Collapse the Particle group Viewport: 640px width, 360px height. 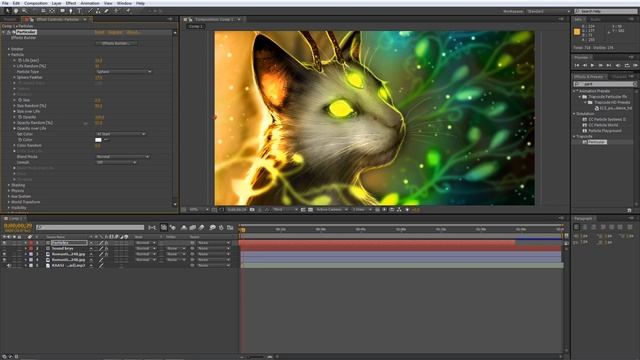click(9, 55)
